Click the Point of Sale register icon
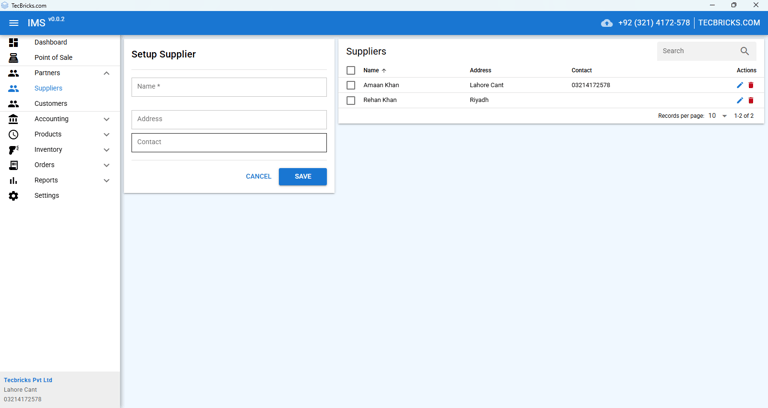 pos(14,58)
